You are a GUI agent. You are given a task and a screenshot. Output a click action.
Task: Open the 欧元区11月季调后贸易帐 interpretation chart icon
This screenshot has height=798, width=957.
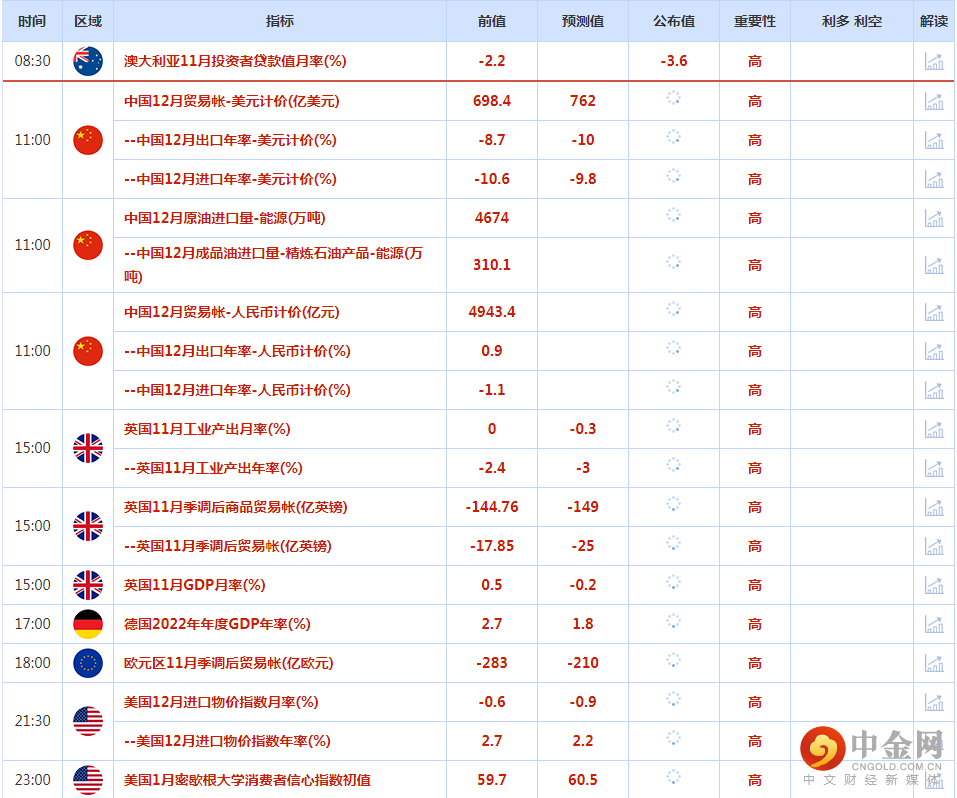933,663
